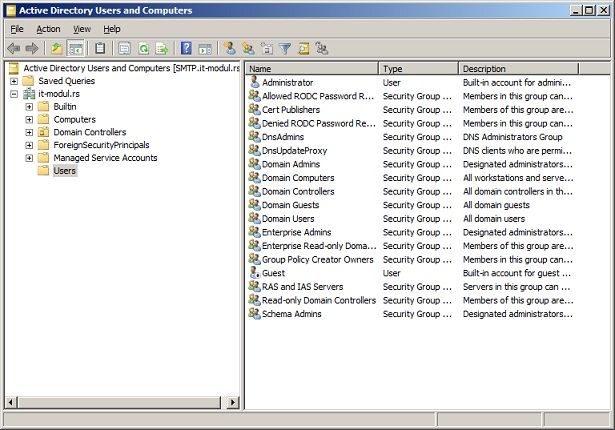Viewport: 615px width, 430px height.
Task: Click the Administrator user icon in the list
Action: (x=255, y=82)
